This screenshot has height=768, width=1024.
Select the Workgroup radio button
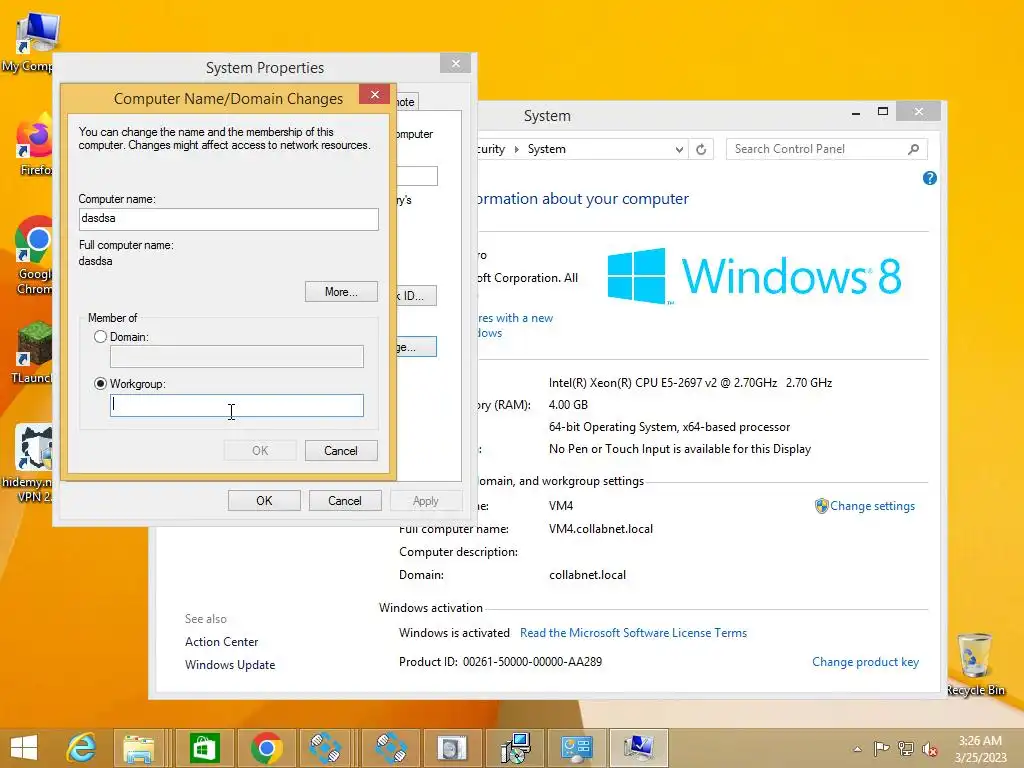click(x=100, y=384)
